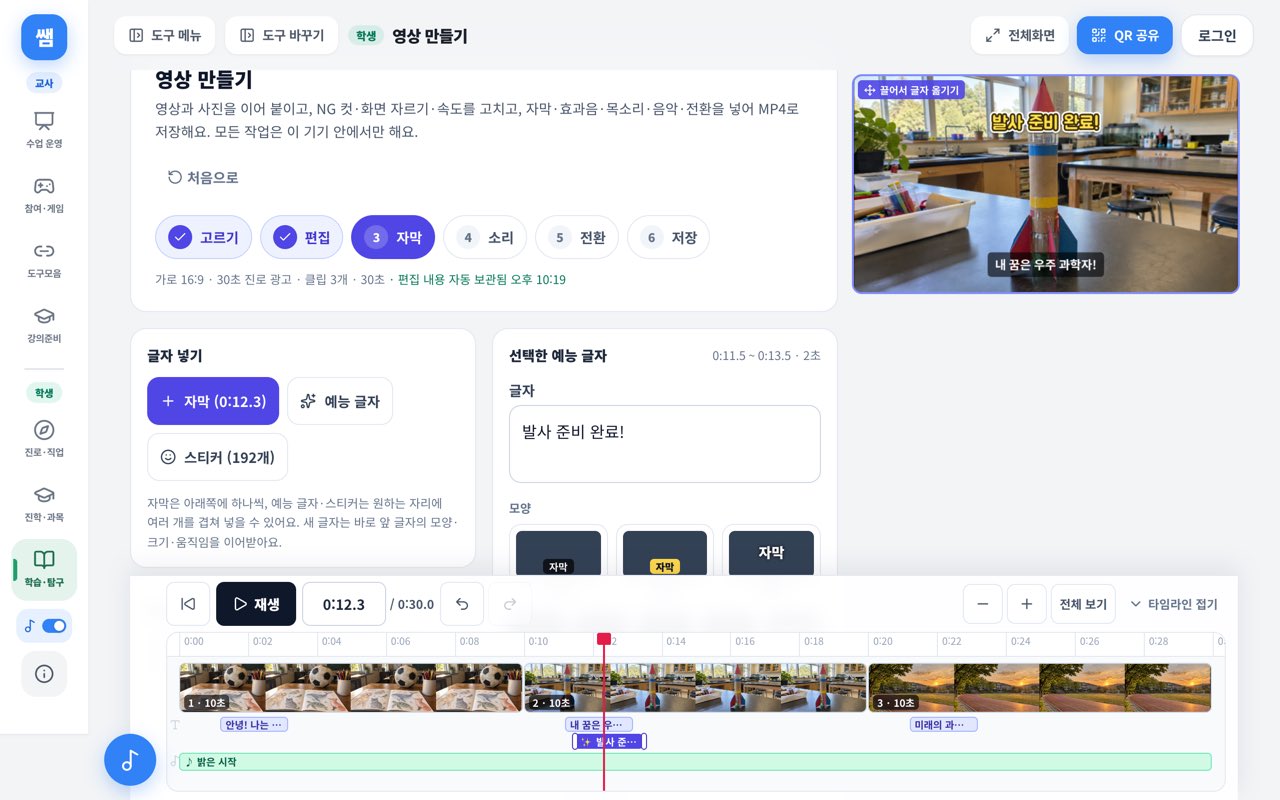Image resolution: width=1280 pixels, height=800 pixels.
Task: Edit the 글자 text field
Action: click(665, 444)
